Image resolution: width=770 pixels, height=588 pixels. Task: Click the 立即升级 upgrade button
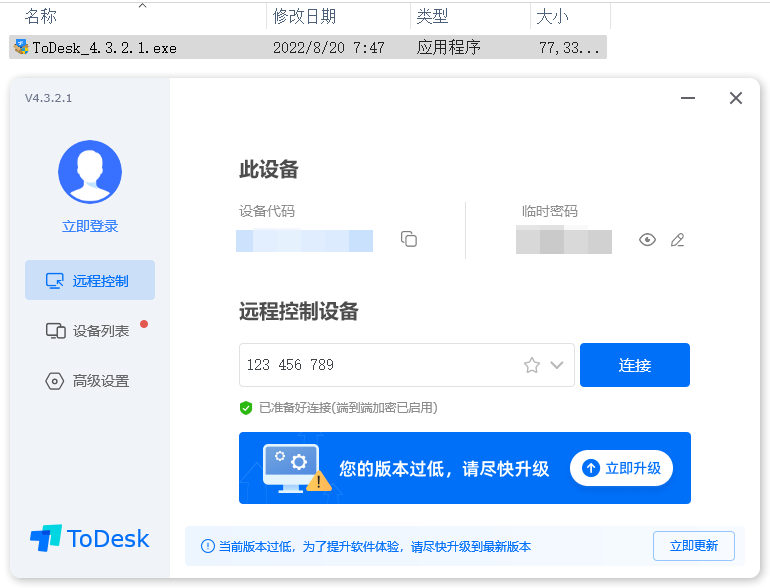coord(621,468)
